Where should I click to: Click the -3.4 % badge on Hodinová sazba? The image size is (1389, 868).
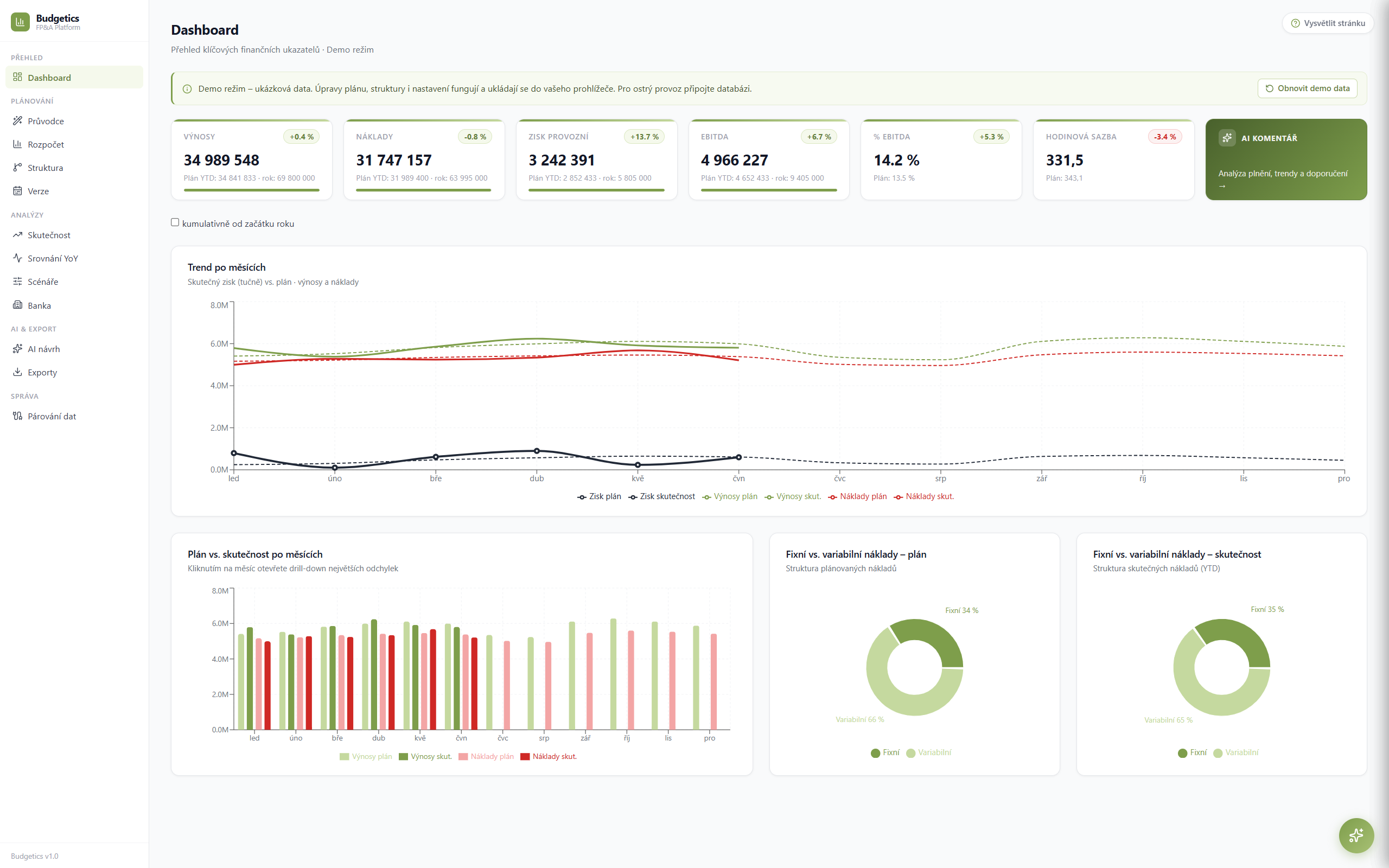point(1165,137)
